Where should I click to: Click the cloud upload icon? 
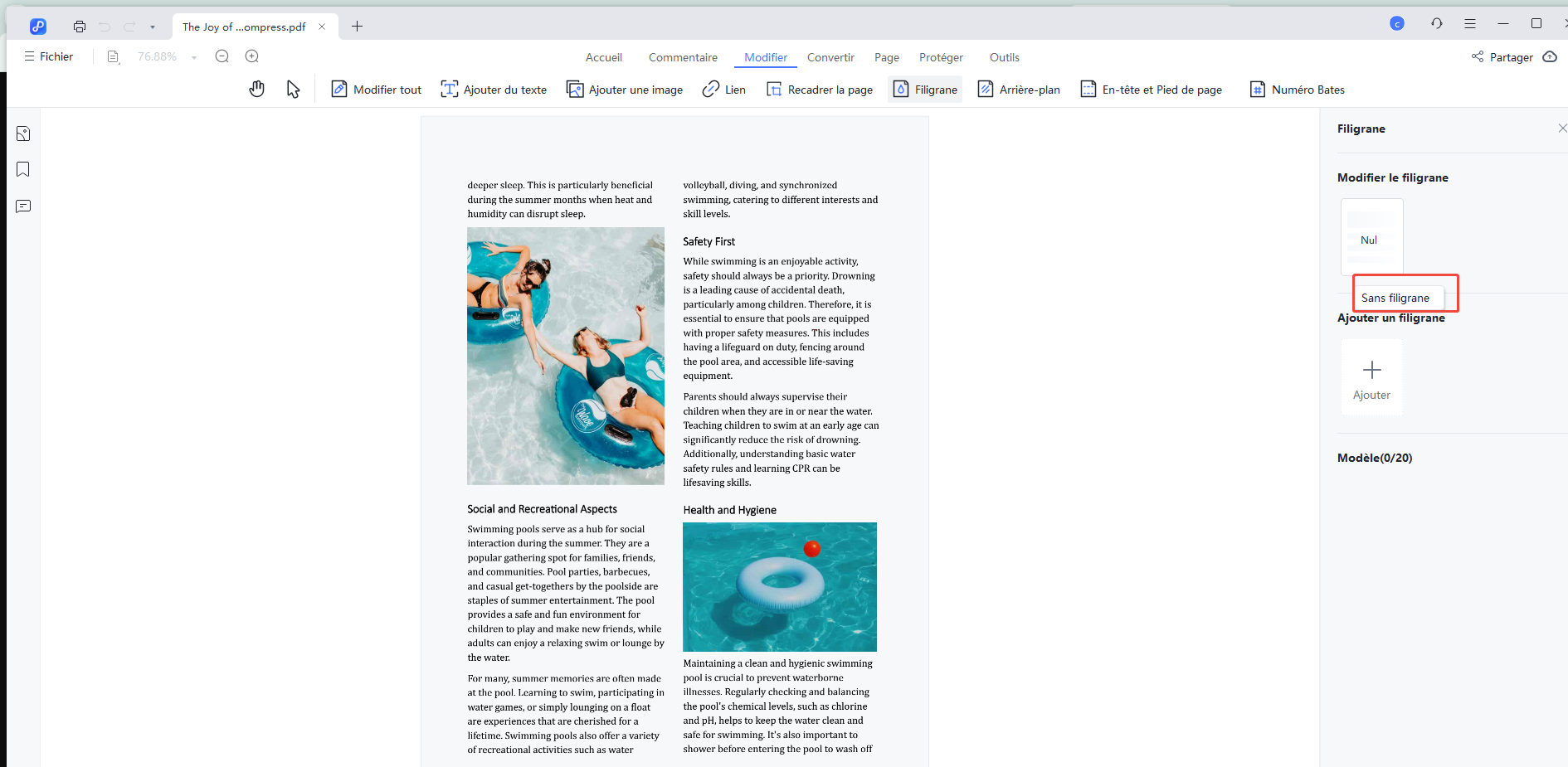1549,57
